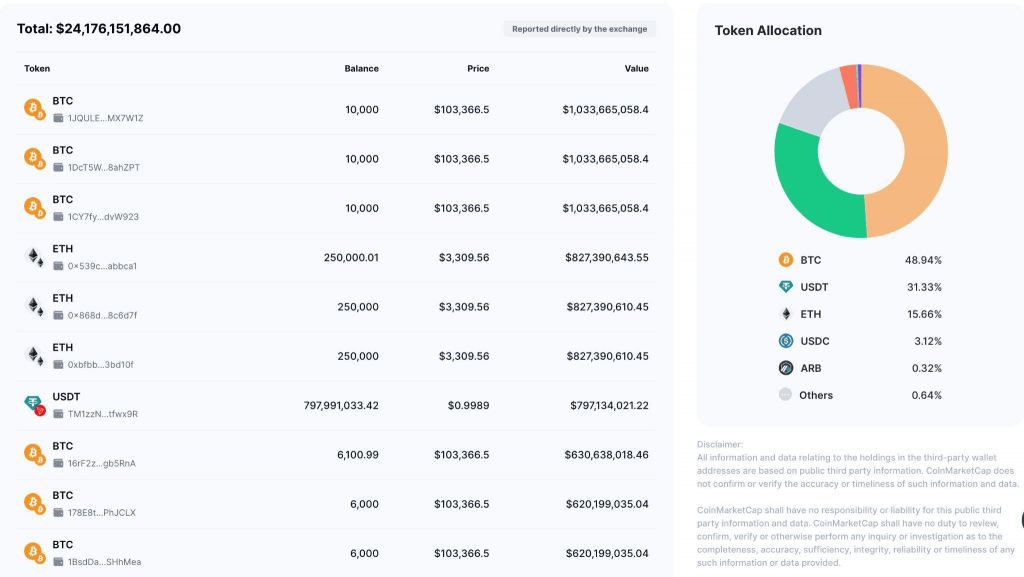Screen dimensions: 1024x577
Task: Open wallet address 1BsdDa...SHhMea
Action: click(x=104, y=562)
